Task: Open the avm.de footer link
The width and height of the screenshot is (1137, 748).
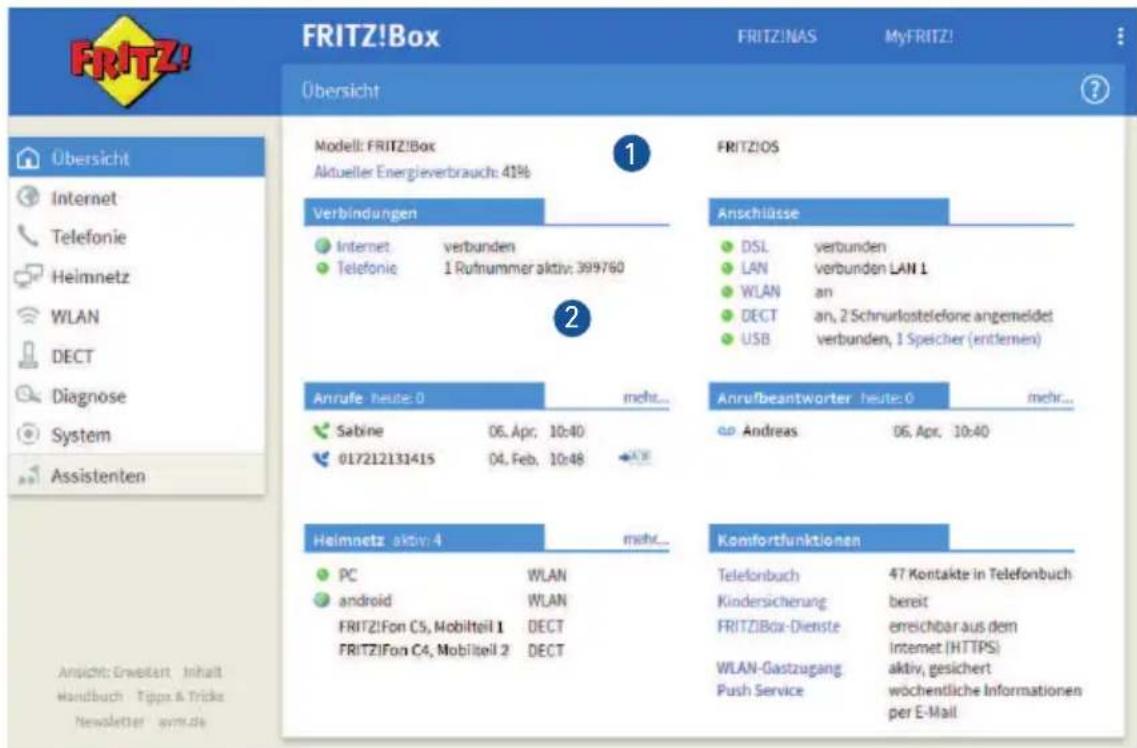Action: coord(182,721)
